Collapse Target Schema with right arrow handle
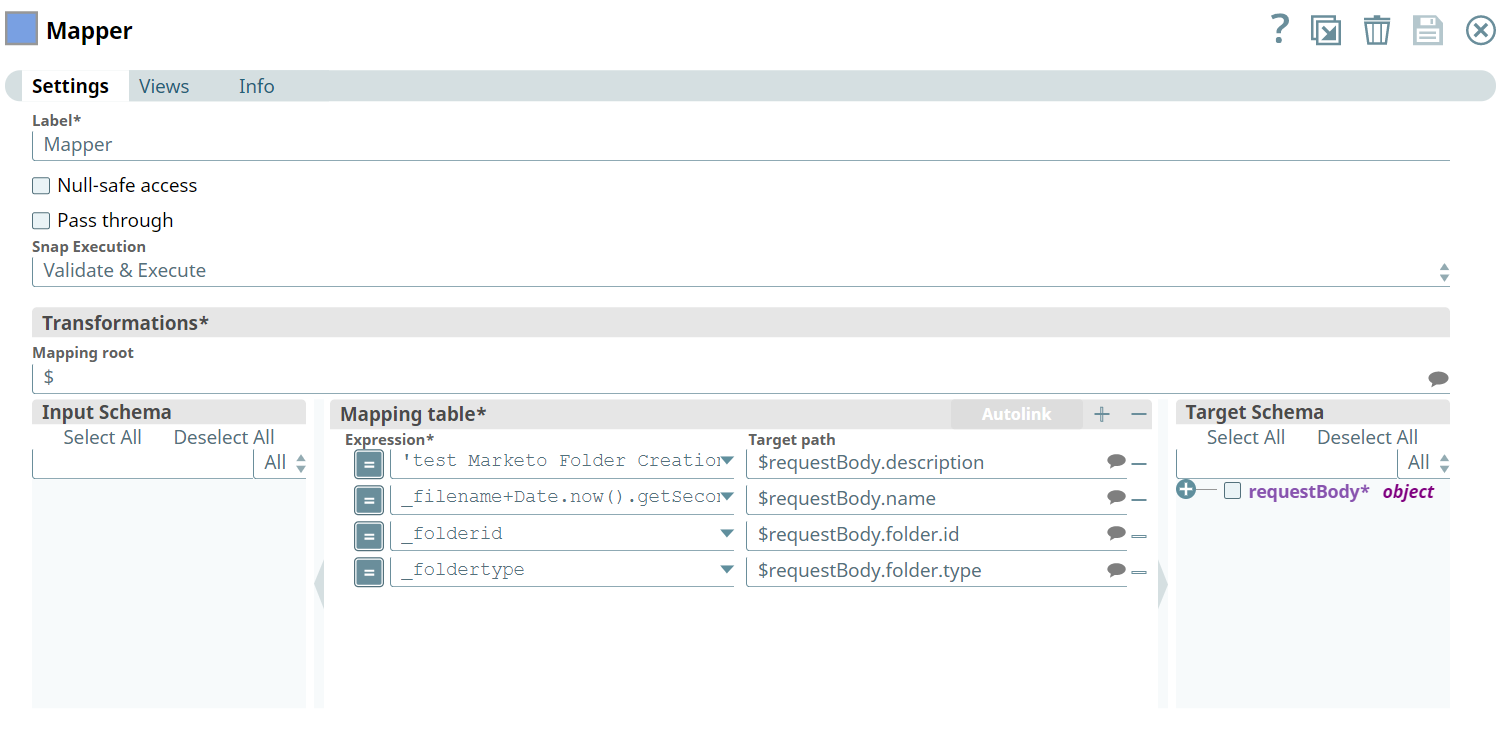 click(1162, 584)
